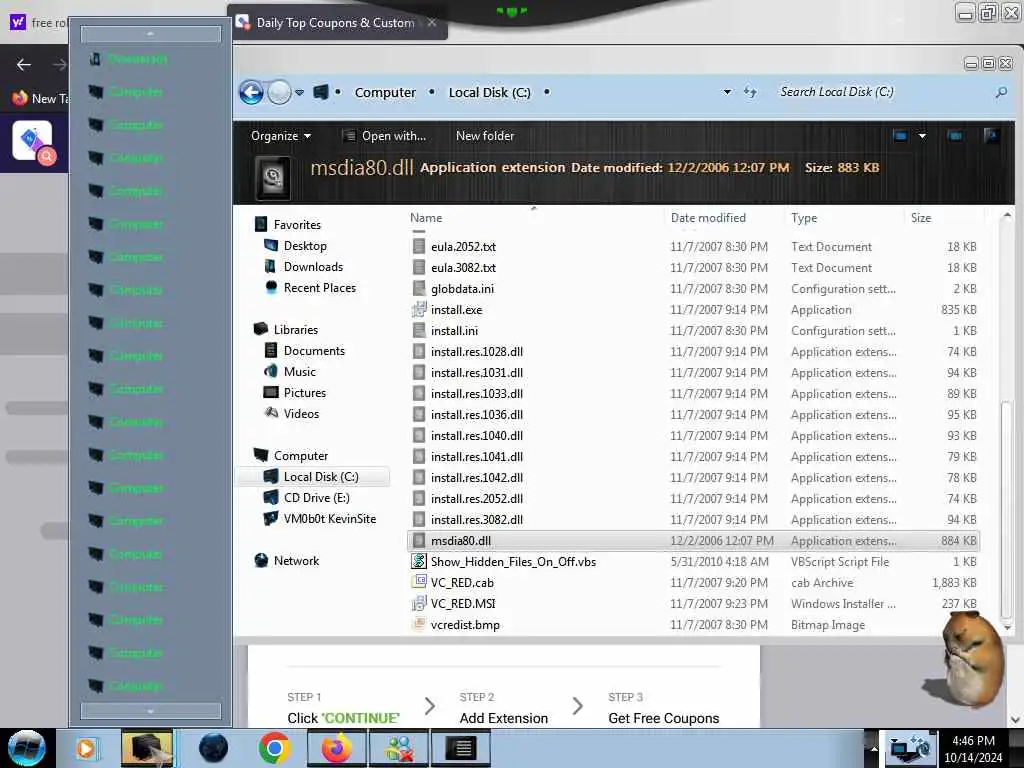The height and width of the screenshot is (768, 1024).
Task: Click browser back arrow in Yahoo window
Action: pos(24,65)
